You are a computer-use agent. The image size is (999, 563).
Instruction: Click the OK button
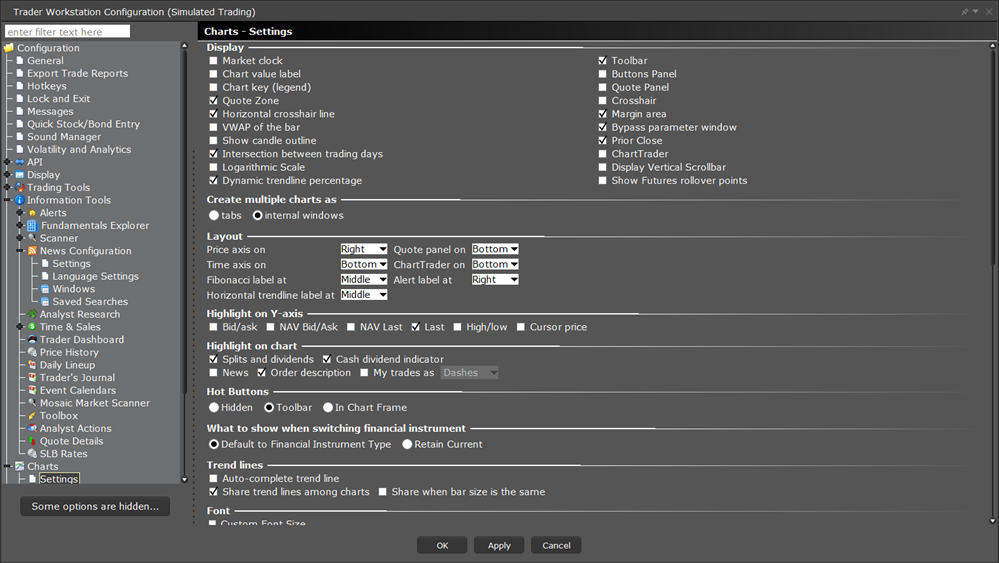[x=442, y=545]
